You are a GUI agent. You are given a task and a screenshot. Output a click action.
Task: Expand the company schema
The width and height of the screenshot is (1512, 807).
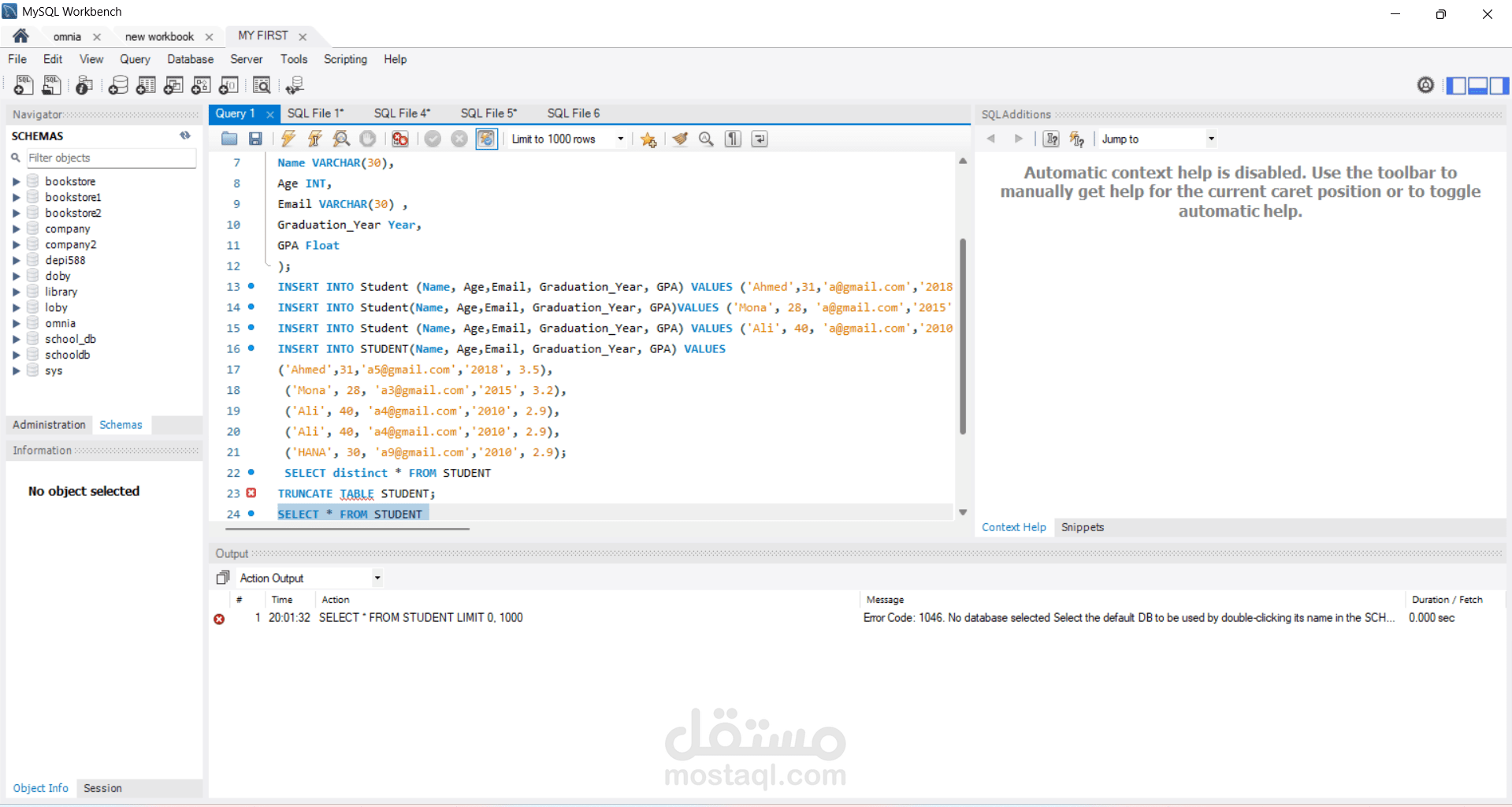point(16,229)
